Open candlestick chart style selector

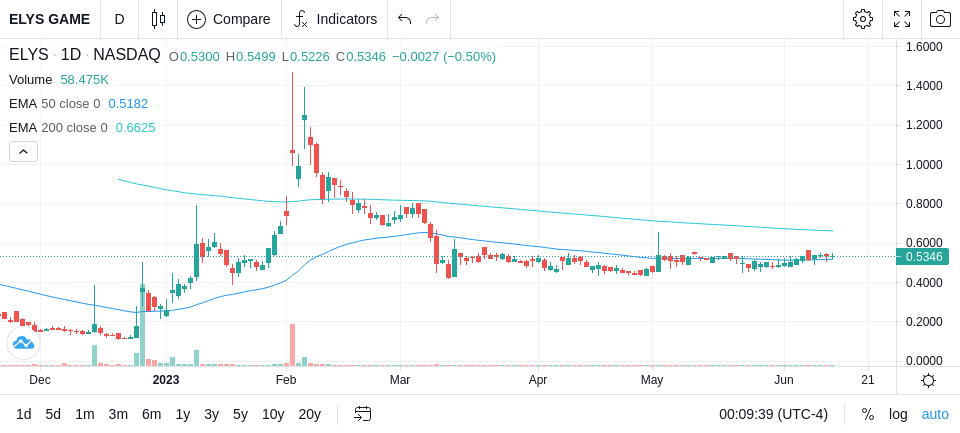(x=158, y=19)
